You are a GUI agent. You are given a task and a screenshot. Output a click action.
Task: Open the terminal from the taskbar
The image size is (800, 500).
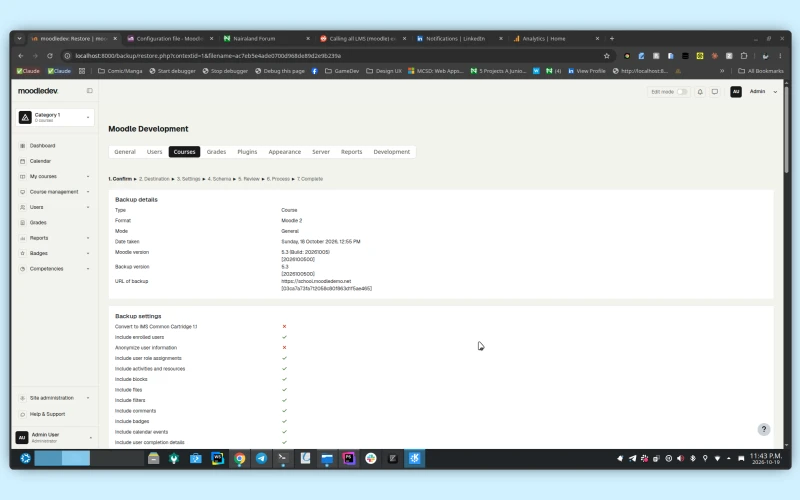[283, 458]
